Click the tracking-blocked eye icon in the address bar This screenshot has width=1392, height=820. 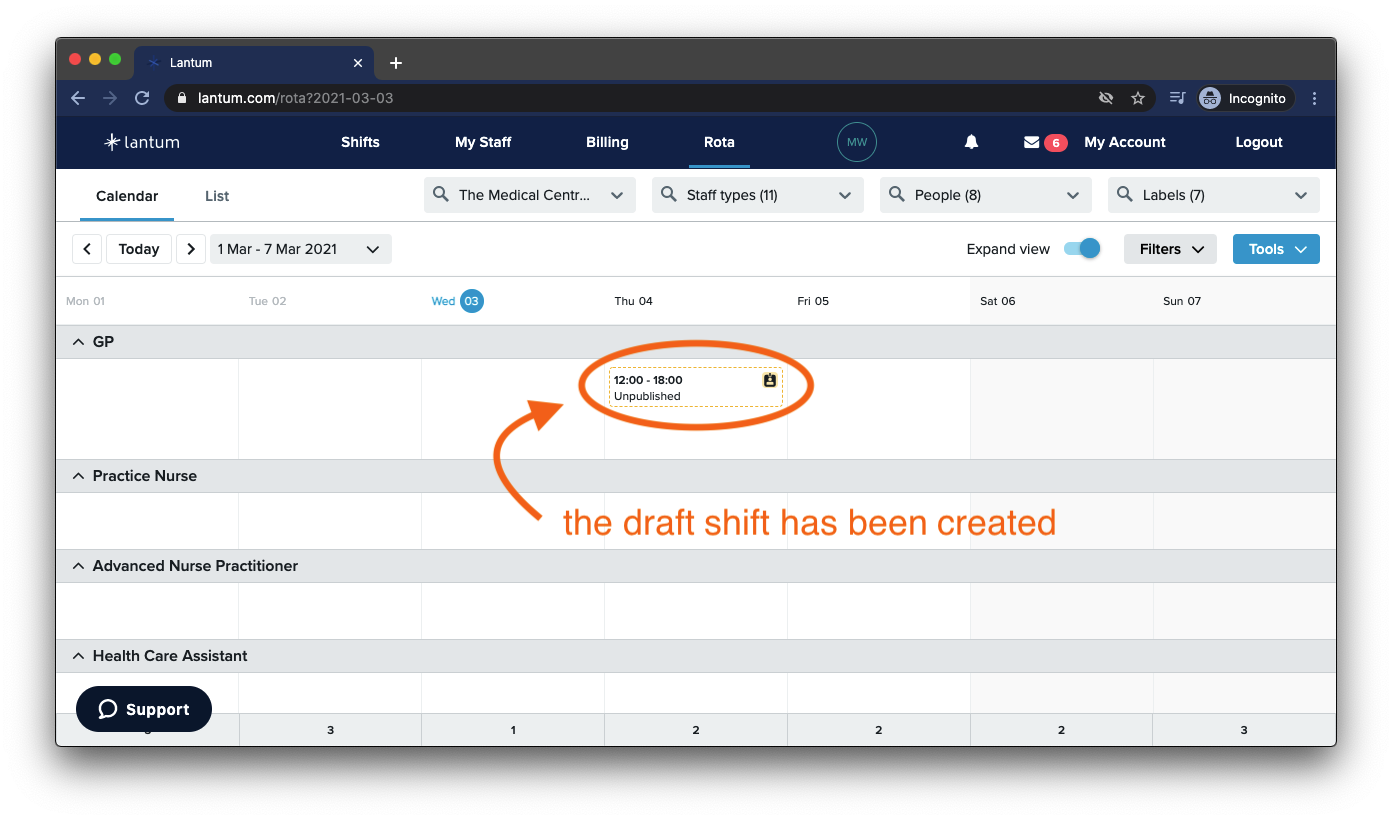(x=1106, y=98)
